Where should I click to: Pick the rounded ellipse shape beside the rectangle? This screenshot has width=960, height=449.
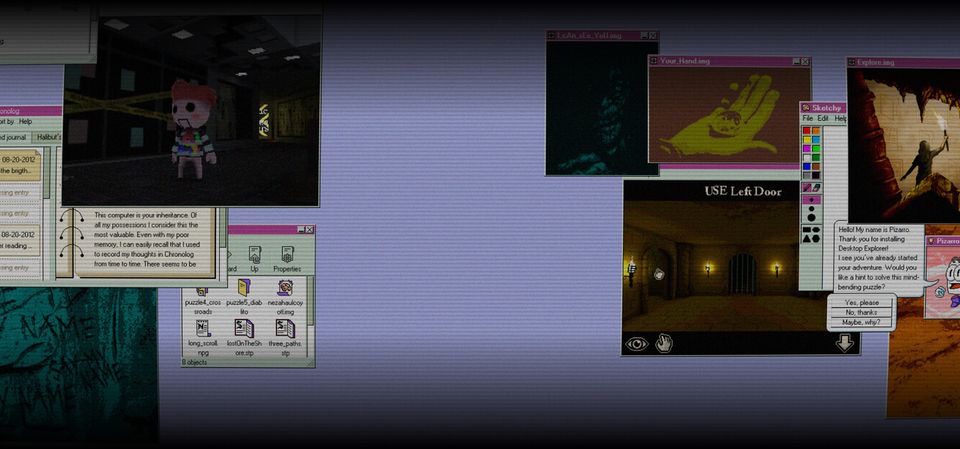[x=816, y=230]
